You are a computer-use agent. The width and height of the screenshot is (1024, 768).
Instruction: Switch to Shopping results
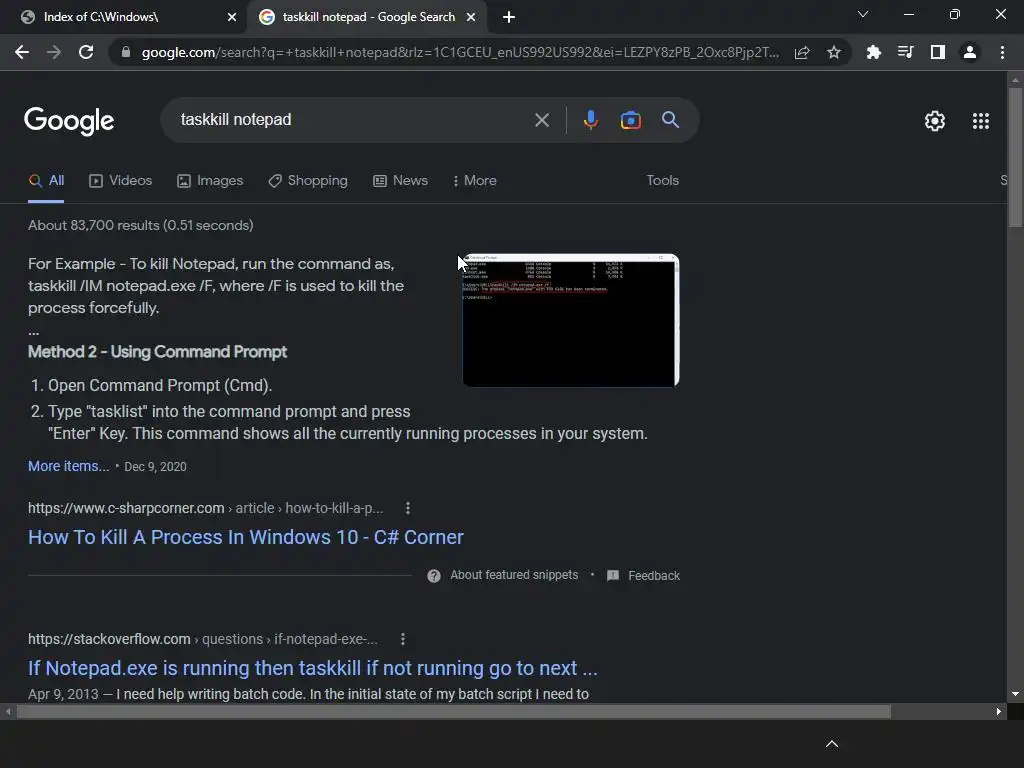pos(308,181)
